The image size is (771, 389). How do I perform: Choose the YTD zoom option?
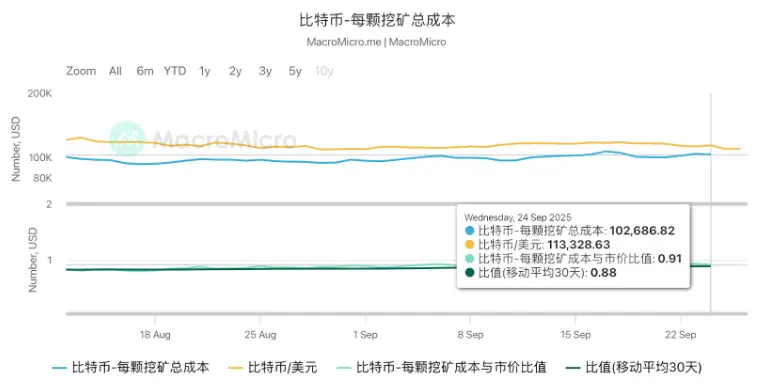point(175,71)
